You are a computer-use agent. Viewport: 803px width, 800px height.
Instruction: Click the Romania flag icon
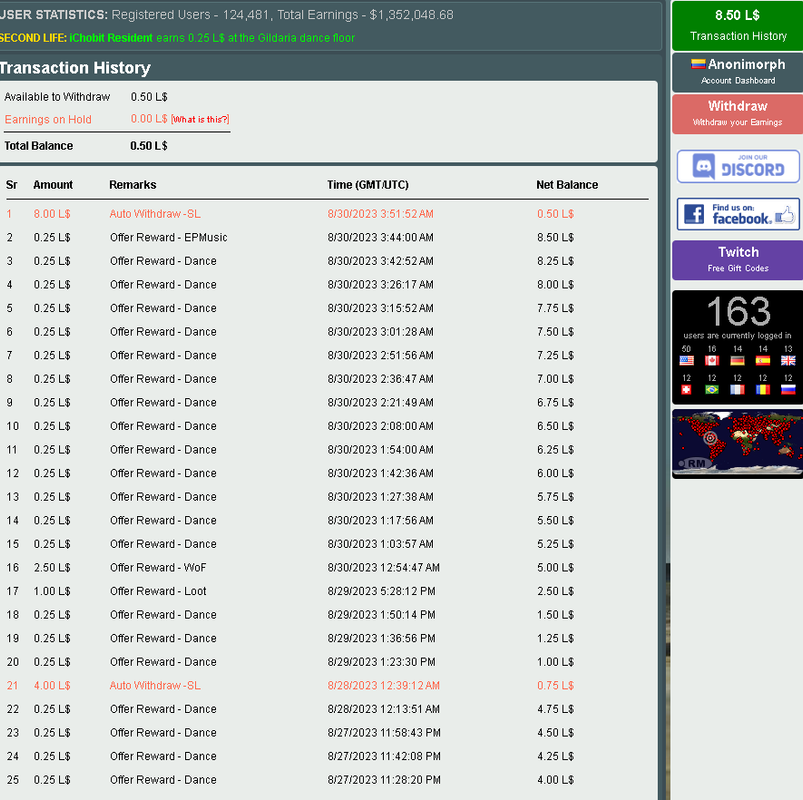pos(763,390)
